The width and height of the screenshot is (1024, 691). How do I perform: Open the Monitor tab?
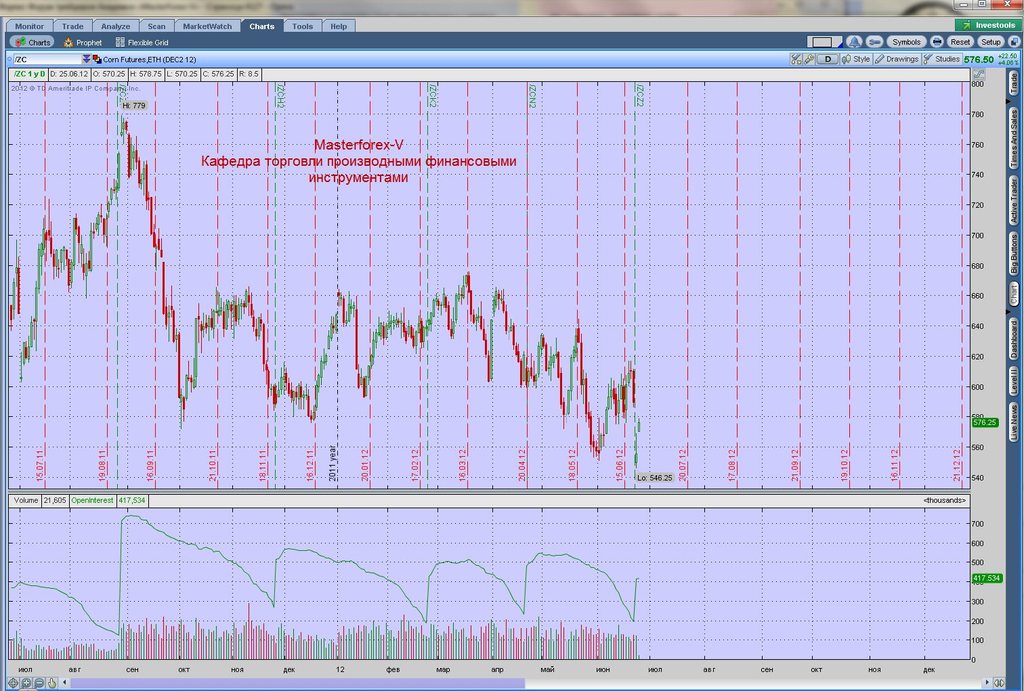click(x=29, y=26)
